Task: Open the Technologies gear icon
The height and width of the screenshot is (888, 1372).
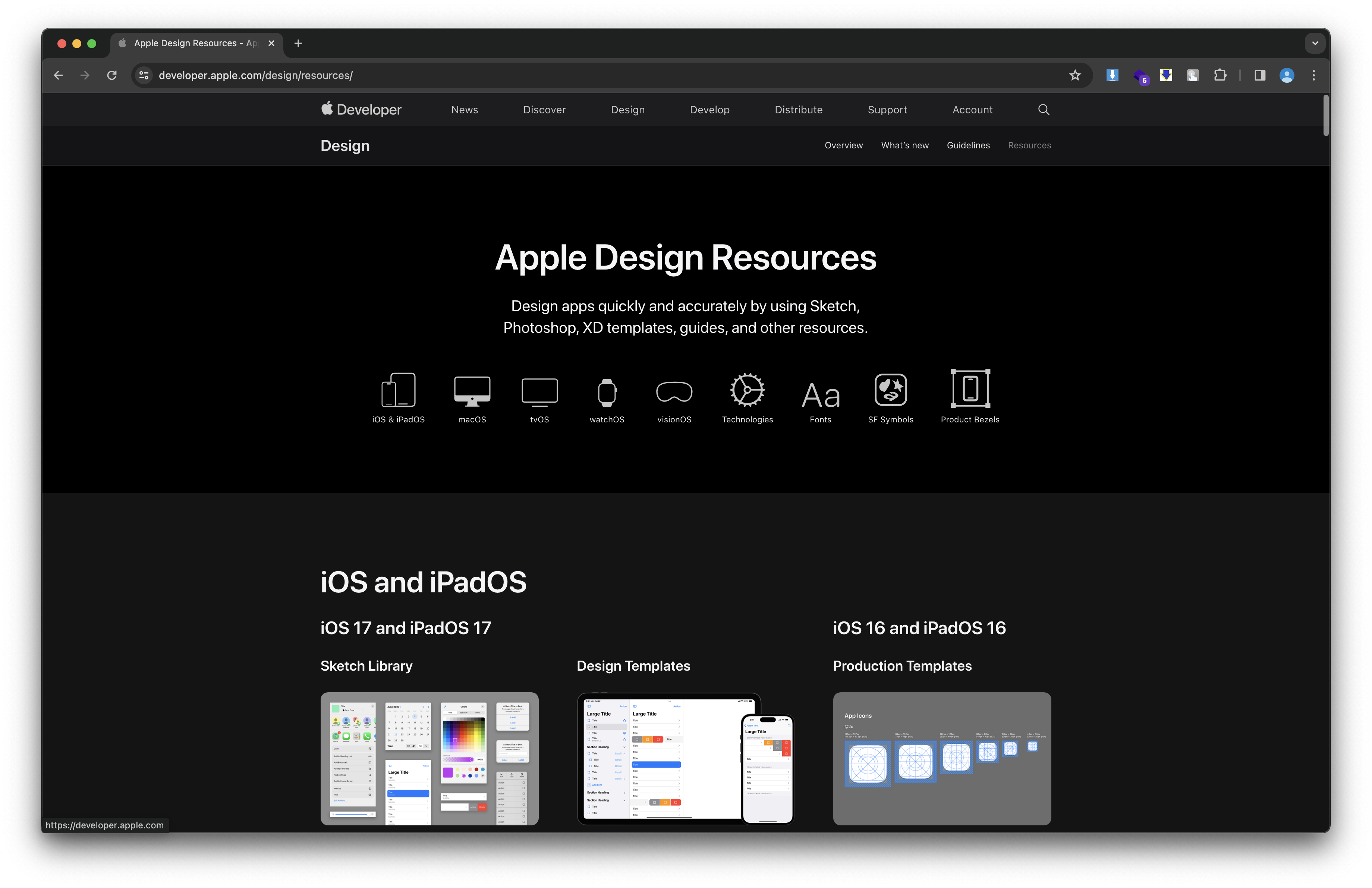Action: tap(747, 390)
